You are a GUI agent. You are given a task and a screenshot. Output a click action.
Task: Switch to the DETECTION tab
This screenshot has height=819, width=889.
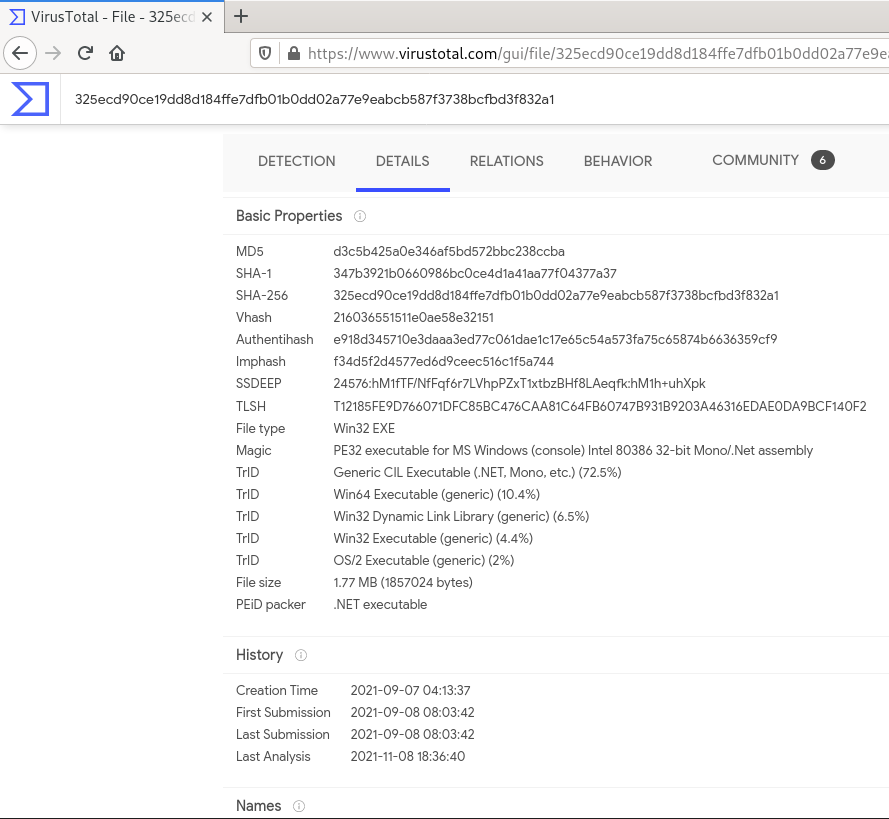click(x=297, y=161)
